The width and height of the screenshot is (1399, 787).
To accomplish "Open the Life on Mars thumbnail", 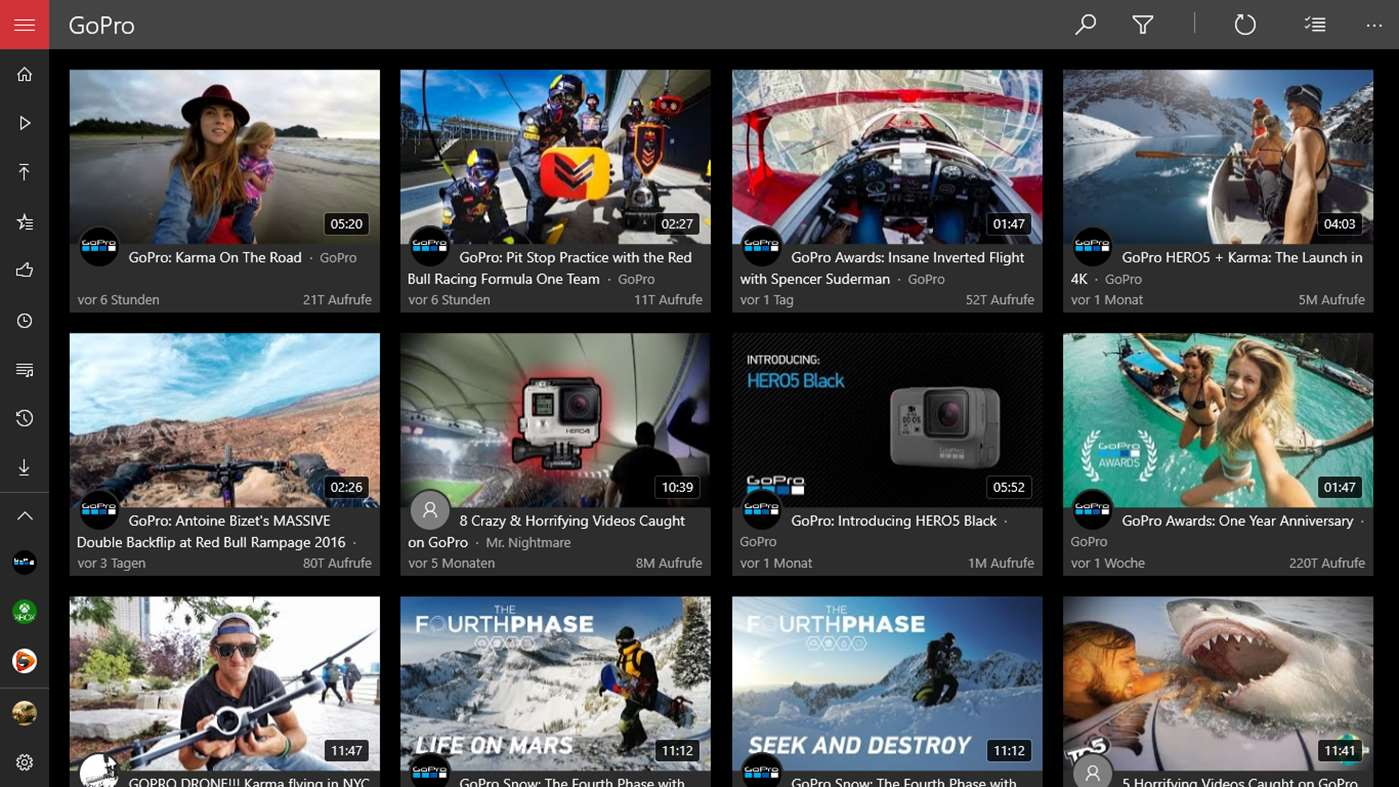I will pos(555,684).
